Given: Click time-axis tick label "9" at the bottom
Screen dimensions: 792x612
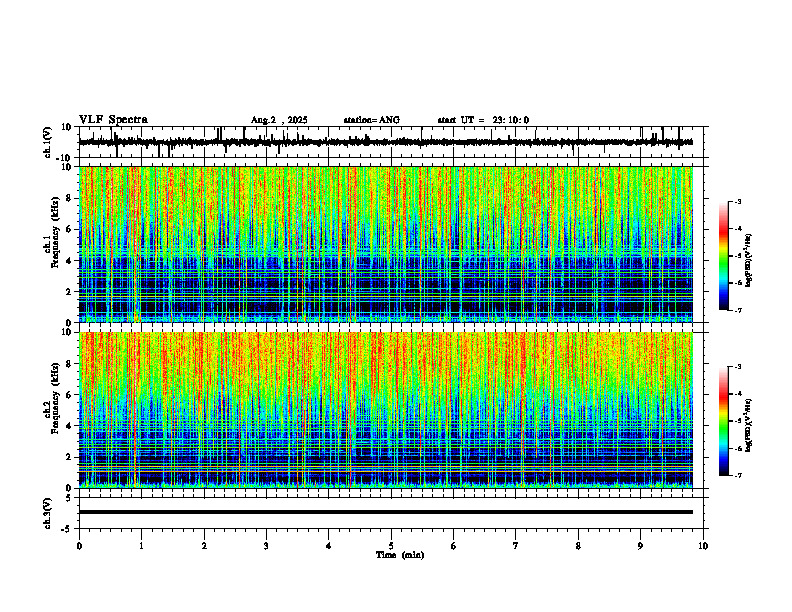Looking at the screenshot, I should 640,546.
